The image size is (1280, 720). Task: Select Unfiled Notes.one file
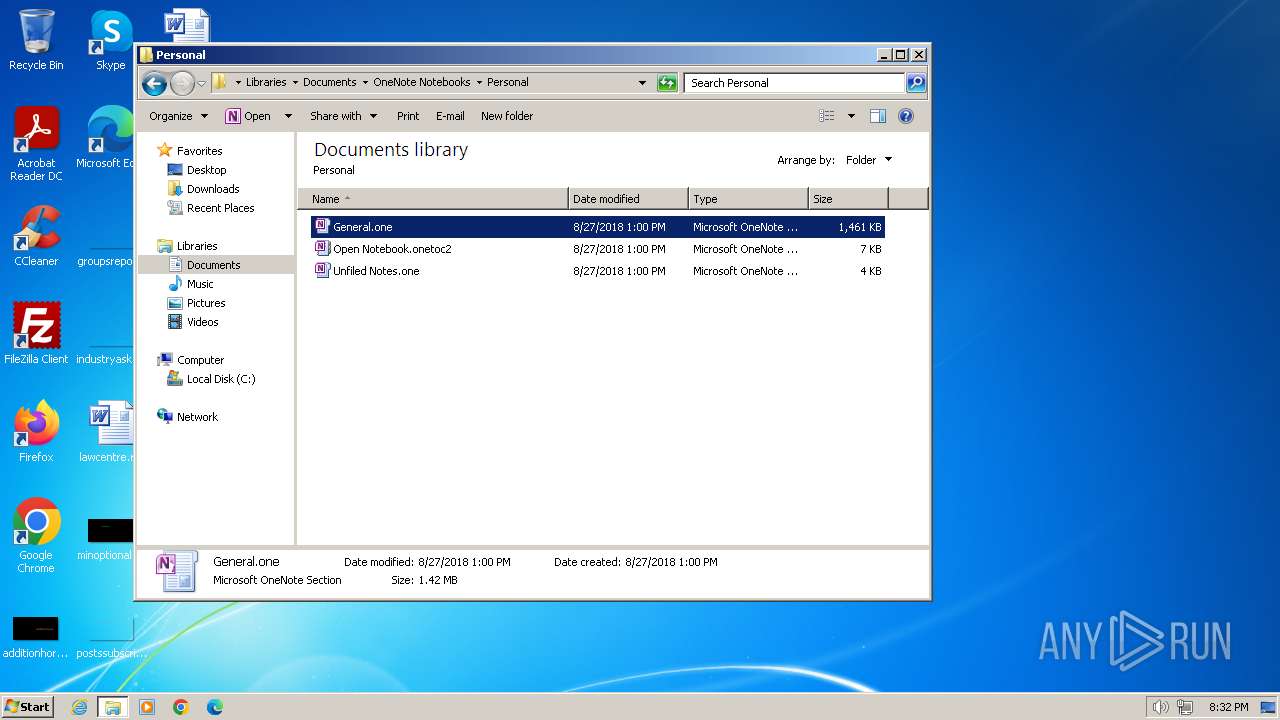point(597,271)
